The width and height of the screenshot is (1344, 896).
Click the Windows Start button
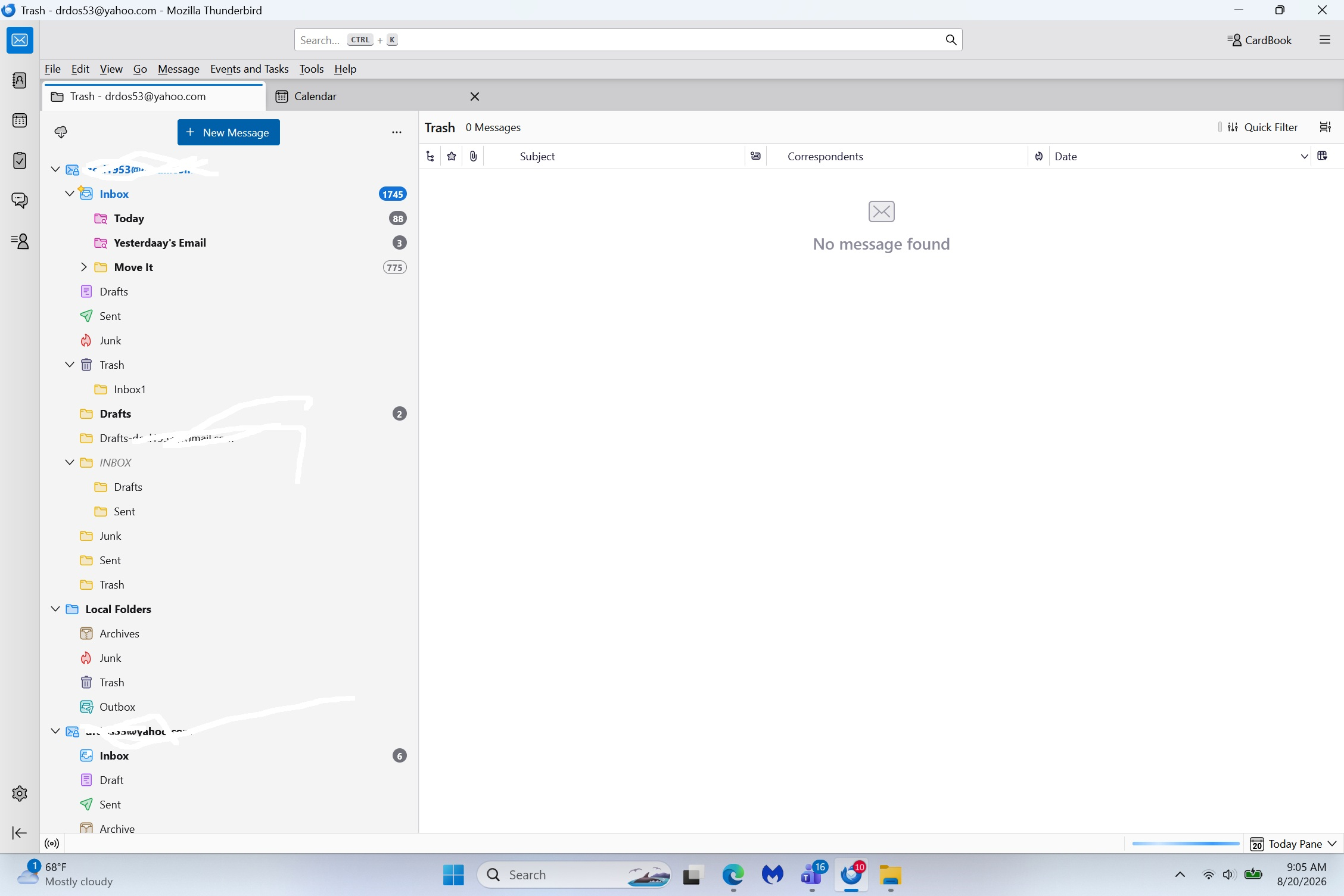(x=453, y=875)
